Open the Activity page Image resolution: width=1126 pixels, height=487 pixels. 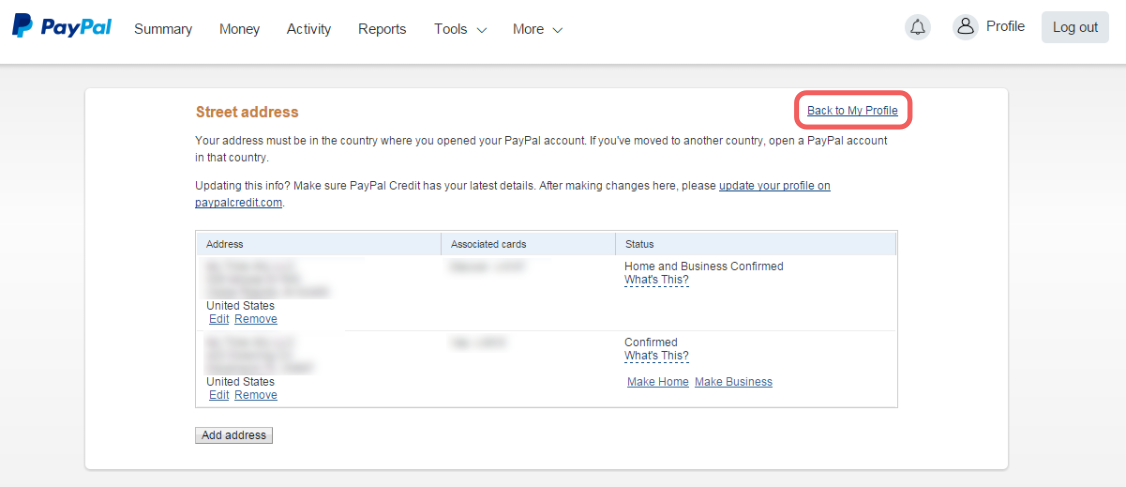pos(309,29)
